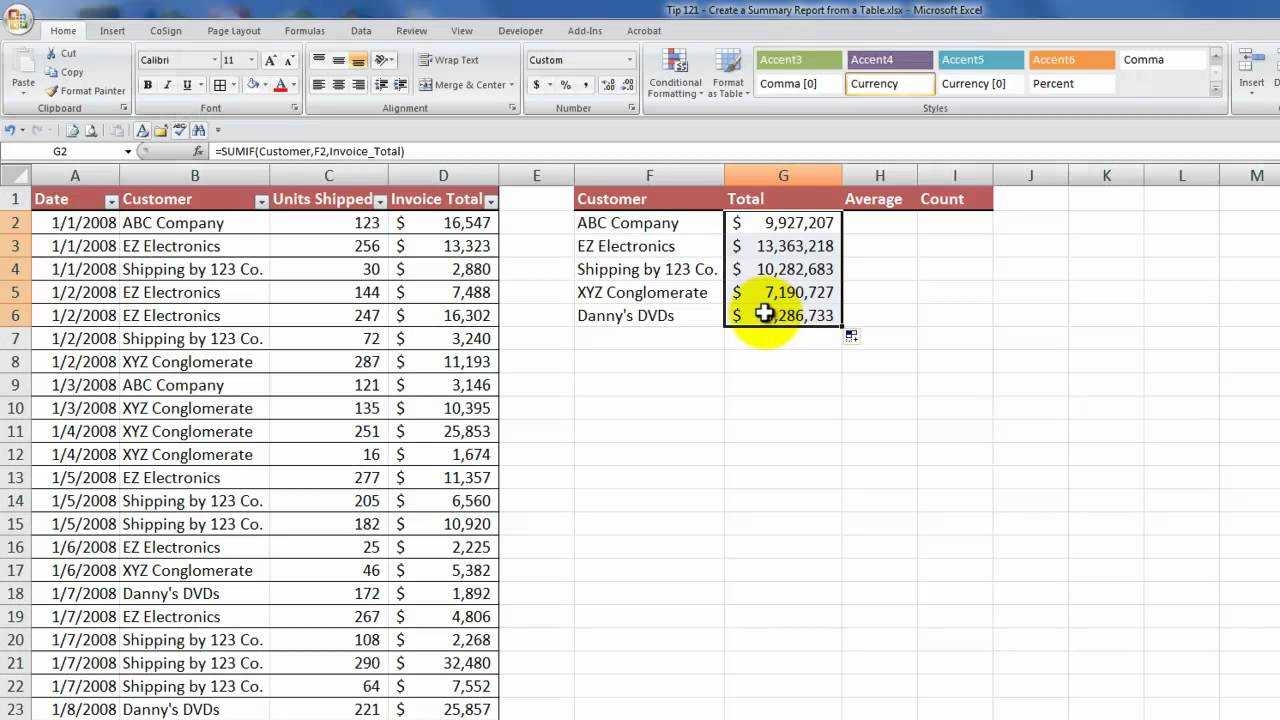
Task: Open the font size dropdown
Action: (251, 59)
